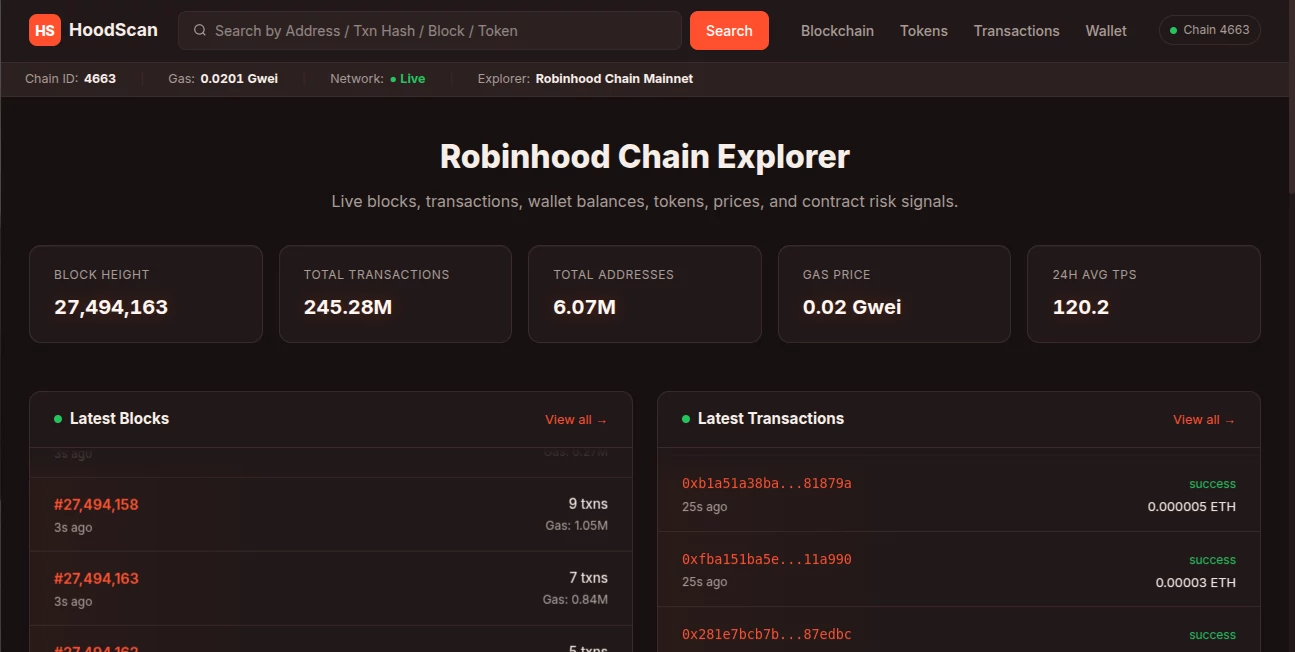Click View all in Latest Transactions
The width and height of the screenshot is (1295, 652).
click(1204, 420)
